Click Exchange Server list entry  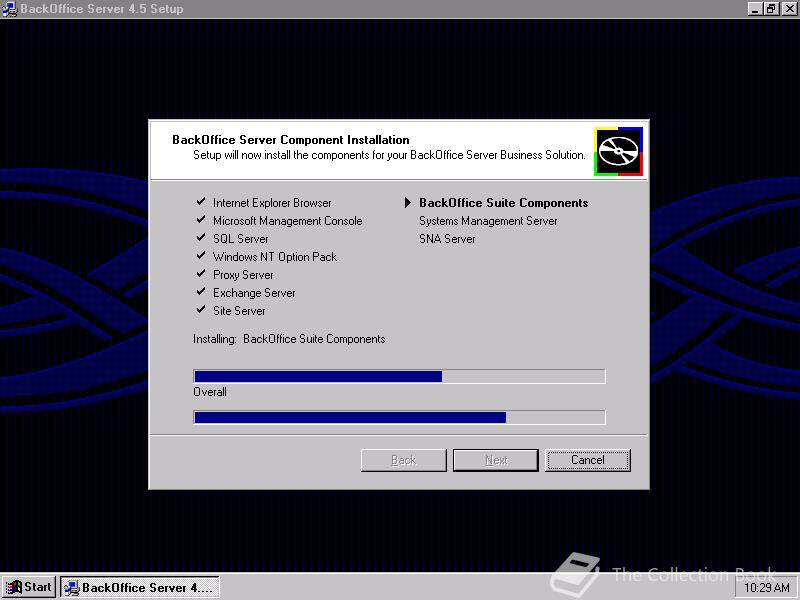[x=254, y=293]
